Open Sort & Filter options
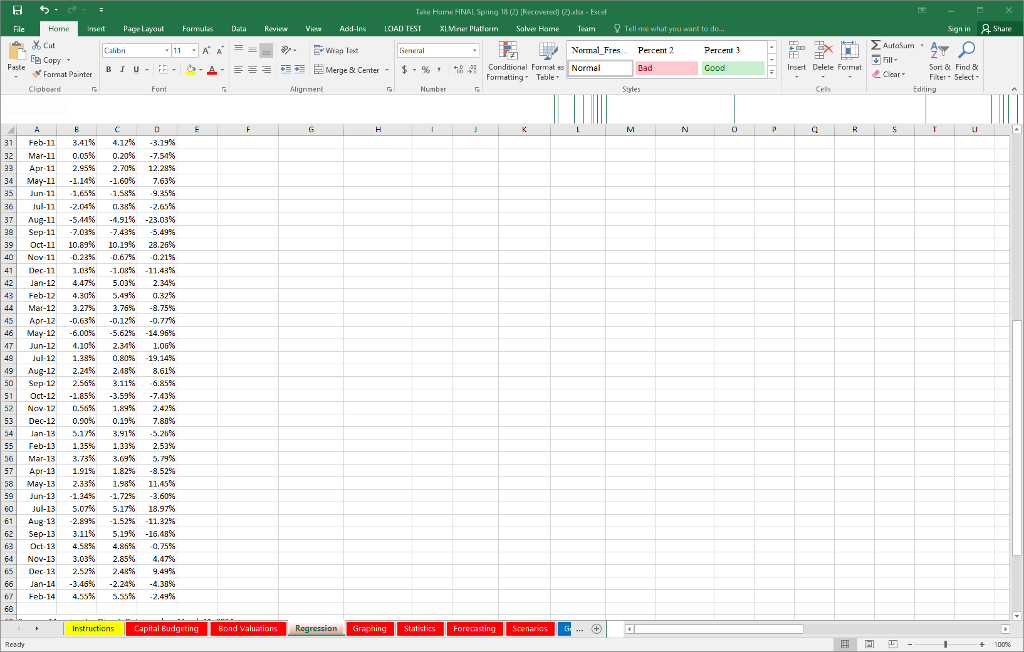This screenshot has height=652, width=1024. click(939, 61)
